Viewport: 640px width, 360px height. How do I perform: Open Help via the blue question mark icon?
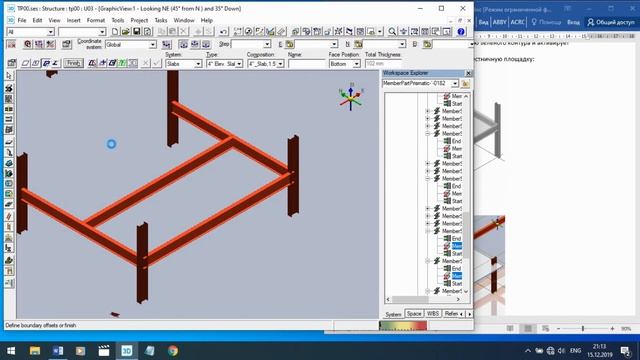coord(461,31)
